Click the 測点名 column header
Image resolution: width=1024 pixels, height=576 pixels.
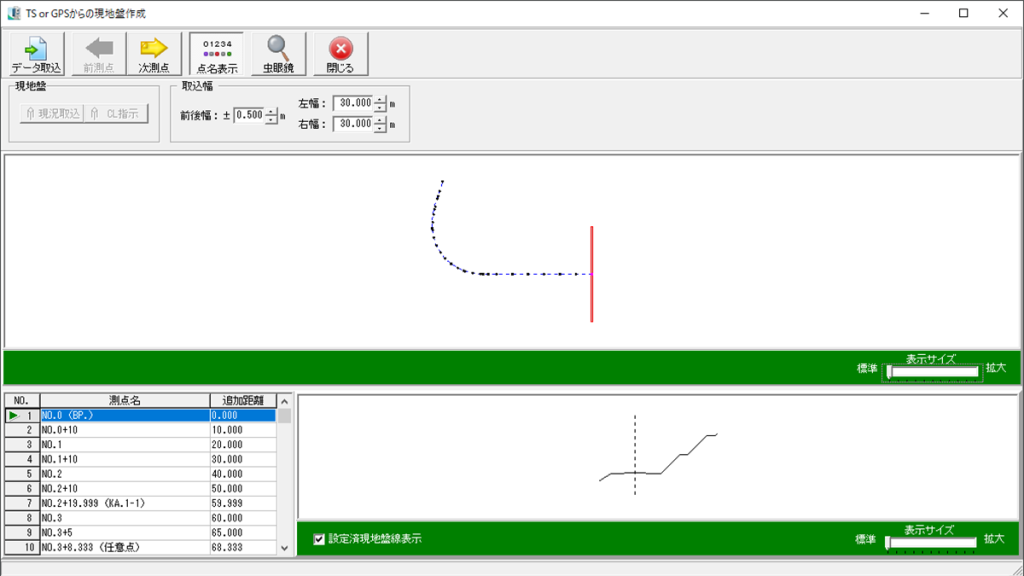pyautogui.click(x=125, y=400)
